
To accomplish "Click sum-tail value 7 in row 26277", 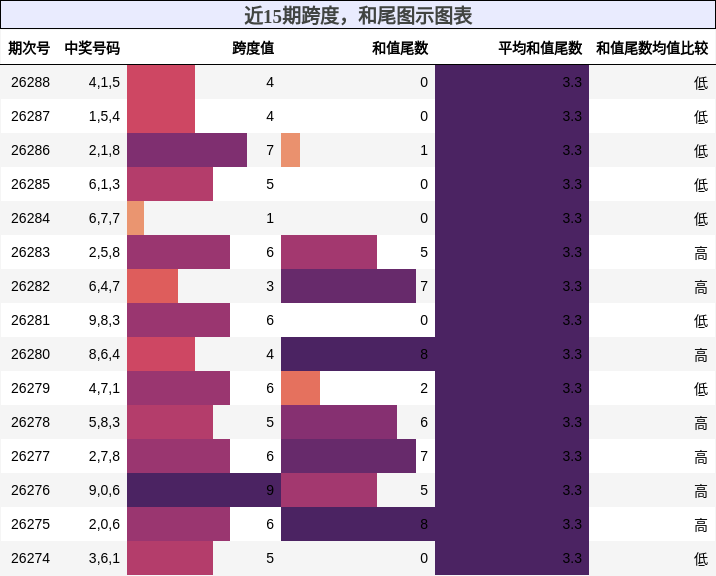I will point(424,456).
